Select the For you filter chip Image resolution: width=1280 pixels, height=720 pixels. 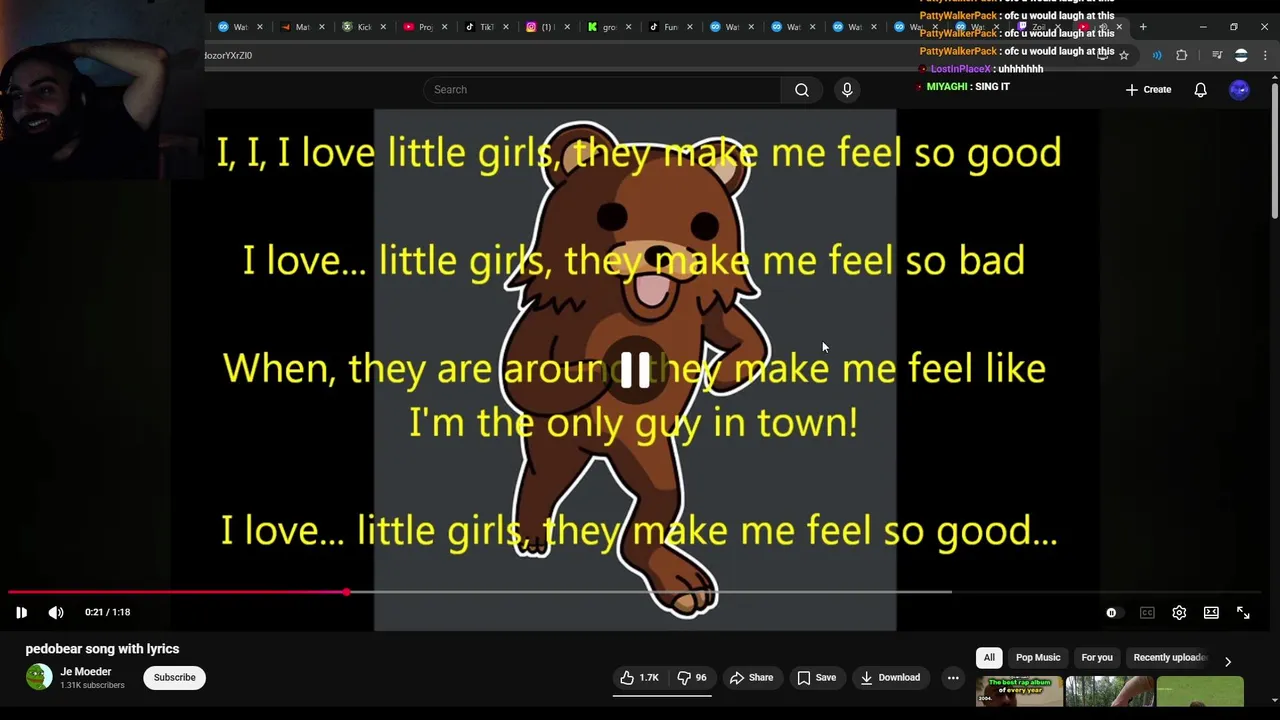coord(1097,658)
